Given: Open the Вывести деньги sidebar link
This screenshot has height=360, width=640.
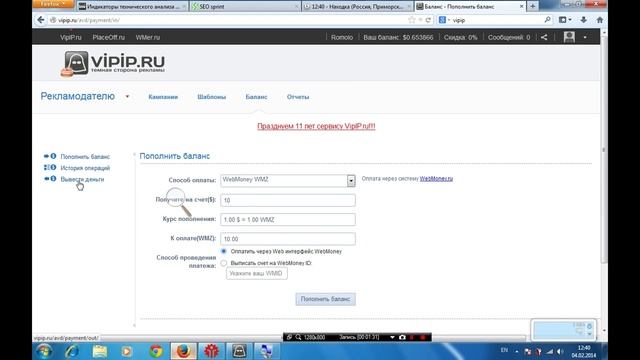Looking at the screenshot, I should tap(82, 179).
